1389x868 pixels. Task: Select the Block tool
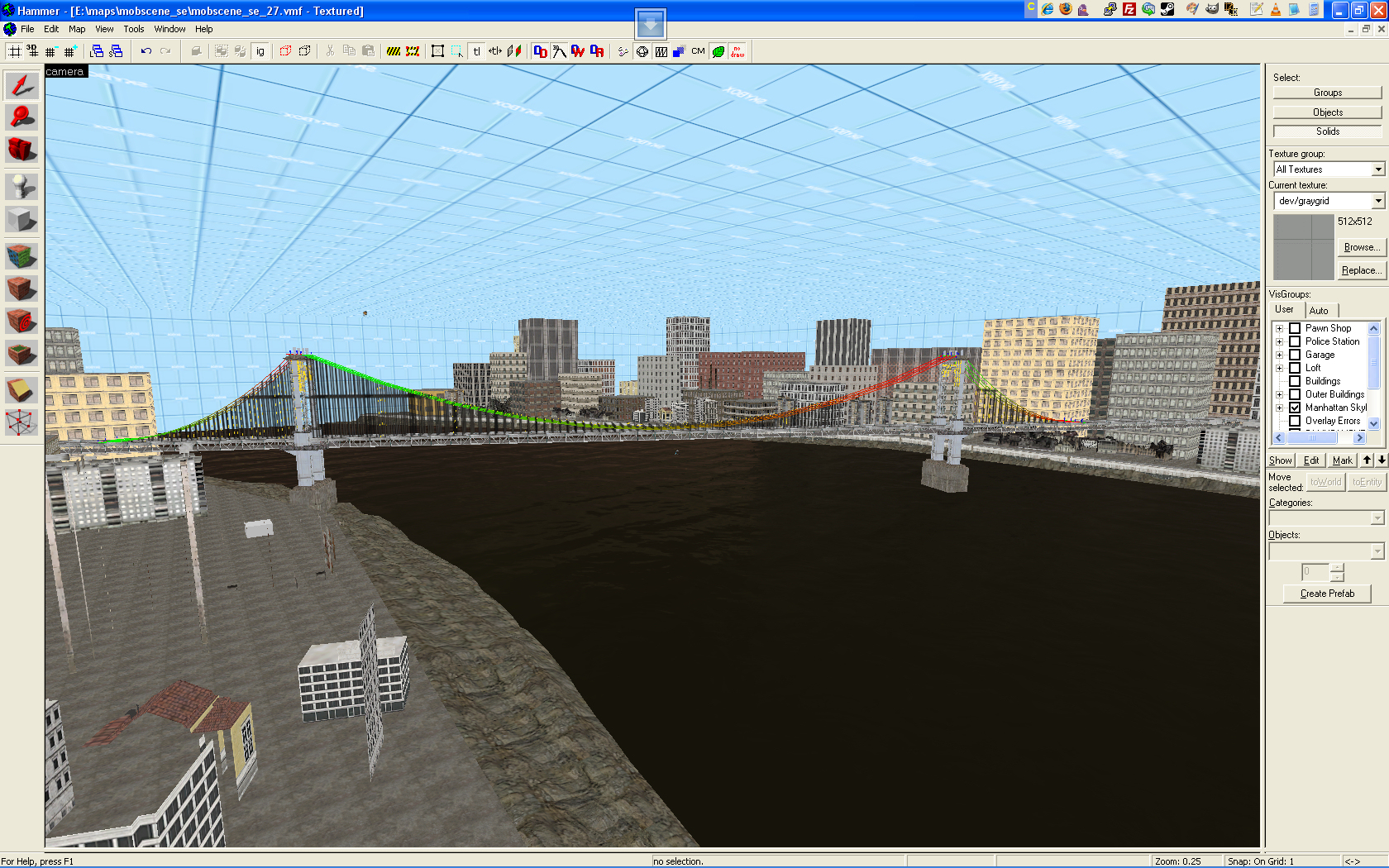point(21,218)
